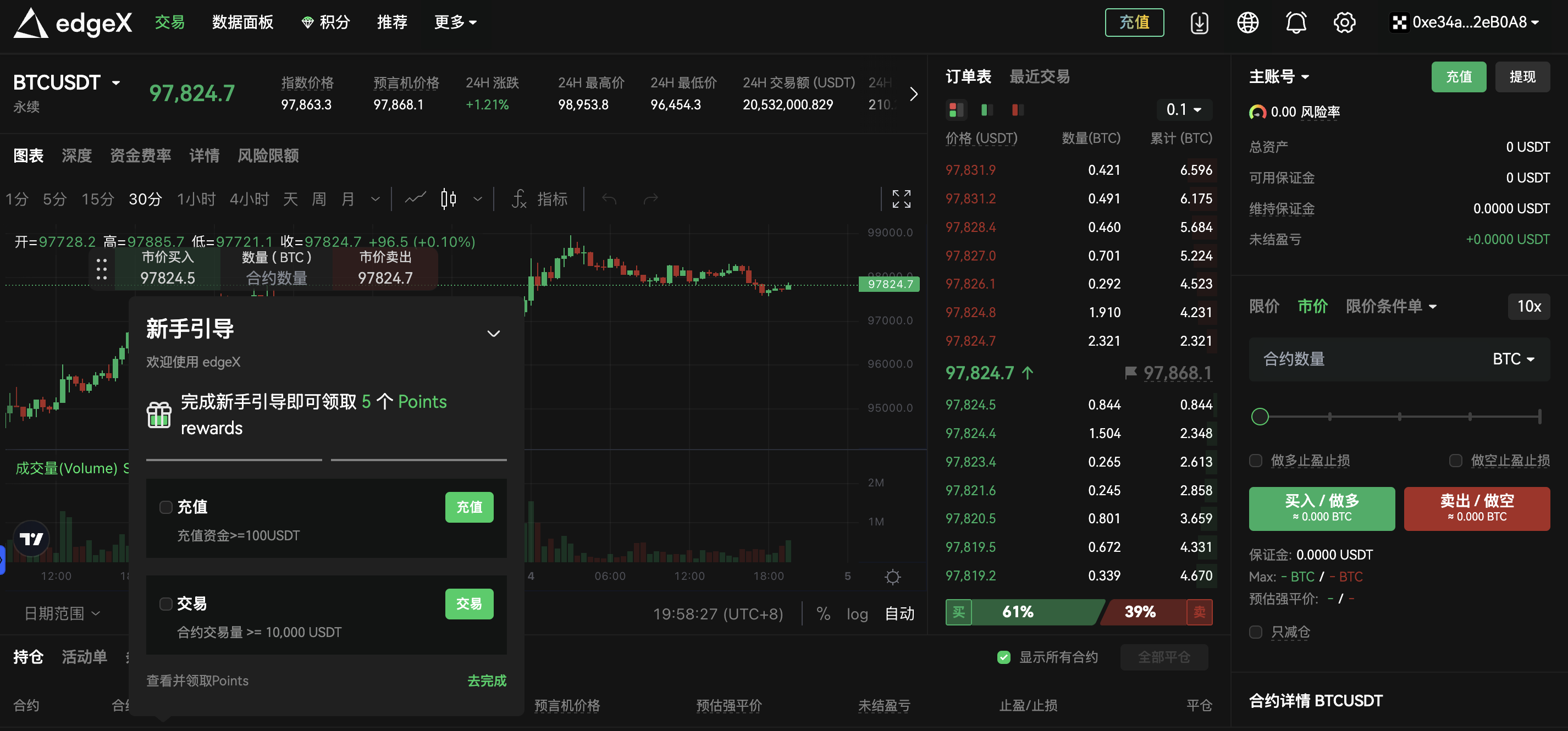The height and width of the screenshot is (731, 1568).
Task: Switch to 活动单 tab
Action: tap(85, 657)
